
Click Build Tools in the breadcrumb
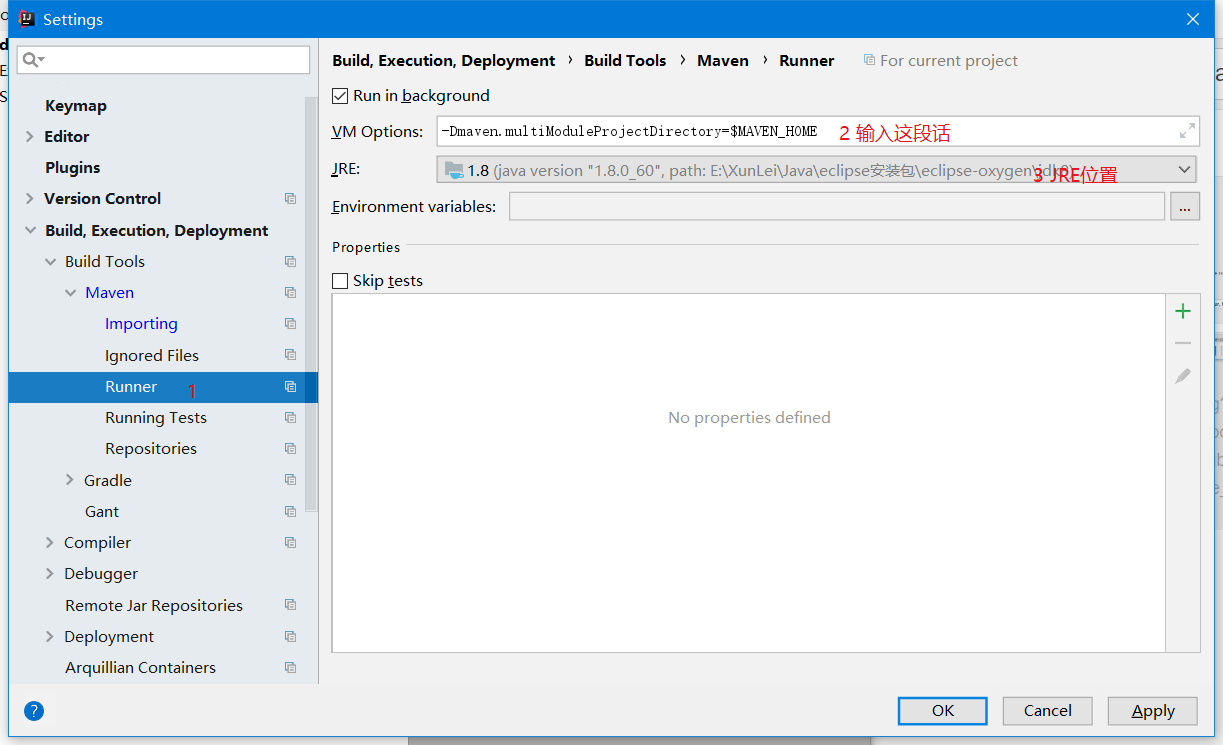click(625, 61)
